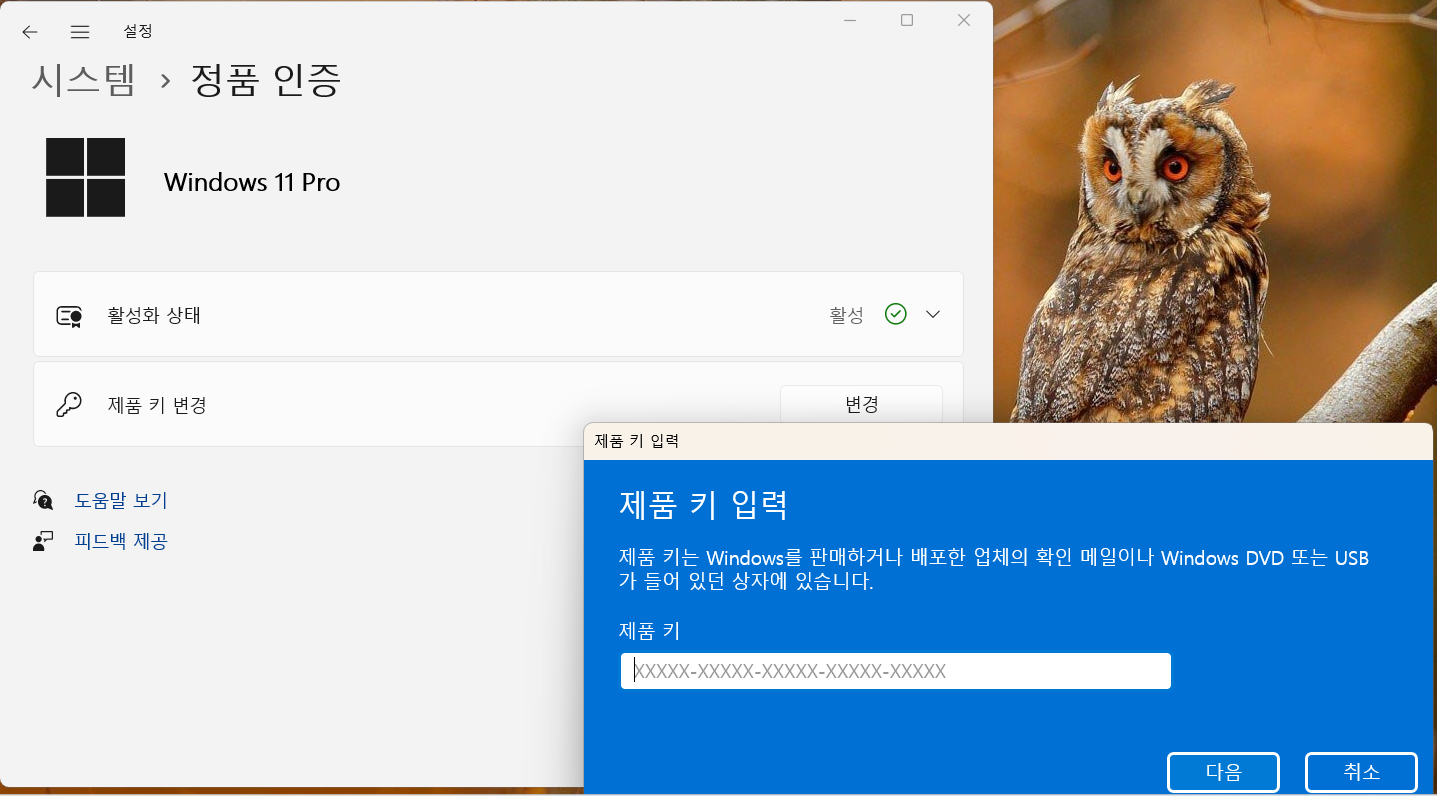
Task: Maximize the Settings window
Action: (x=907, y=20)
